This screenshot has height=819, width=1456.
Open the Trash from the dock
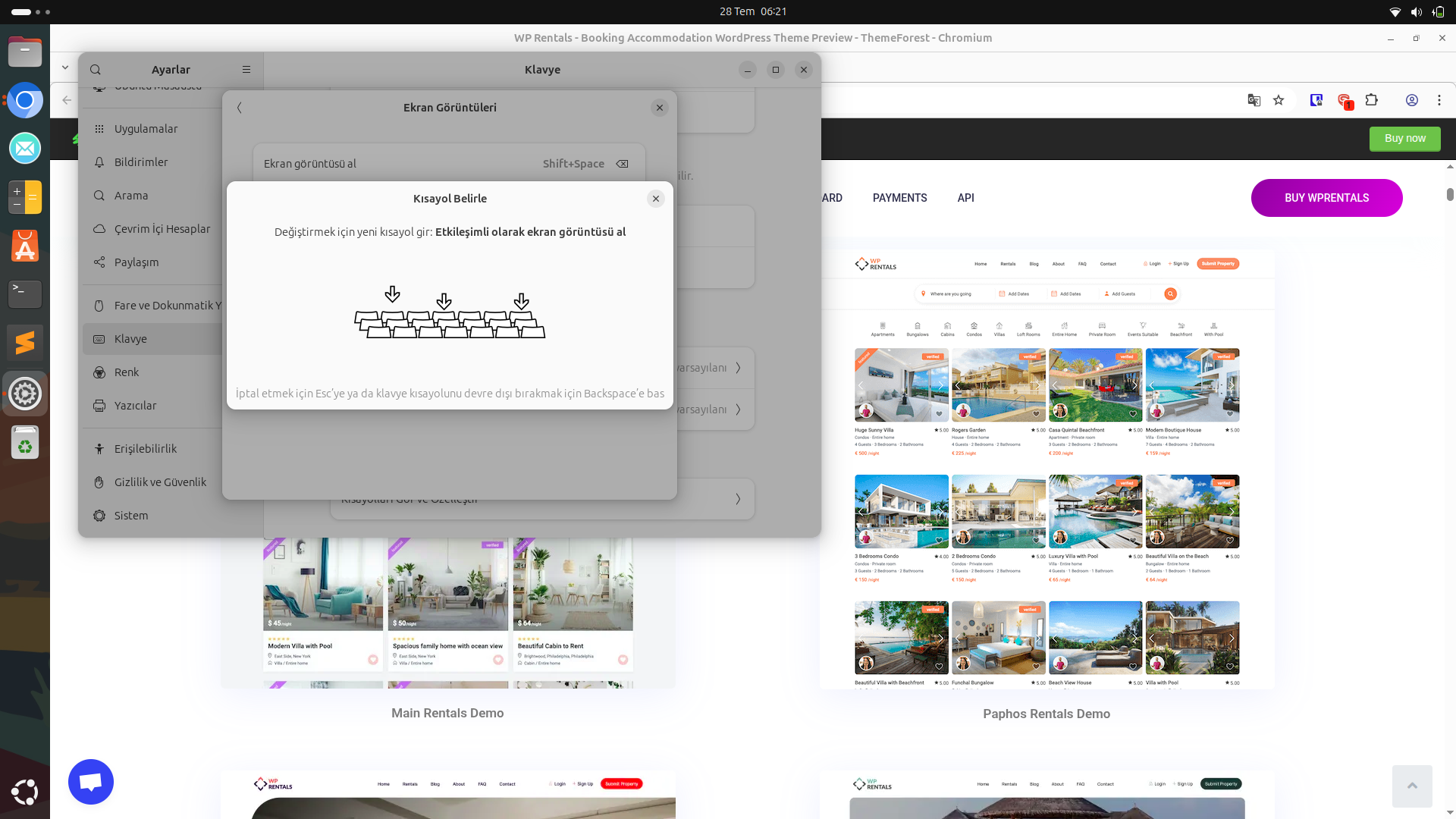(25, 442)
